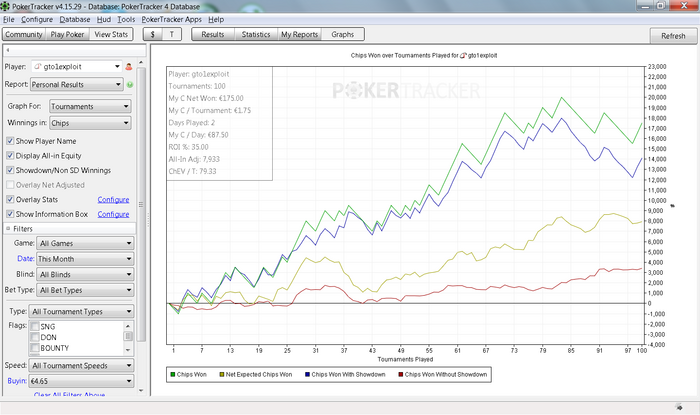Click the green status icon beside Report
700x415 pixels.
(130, 84)
